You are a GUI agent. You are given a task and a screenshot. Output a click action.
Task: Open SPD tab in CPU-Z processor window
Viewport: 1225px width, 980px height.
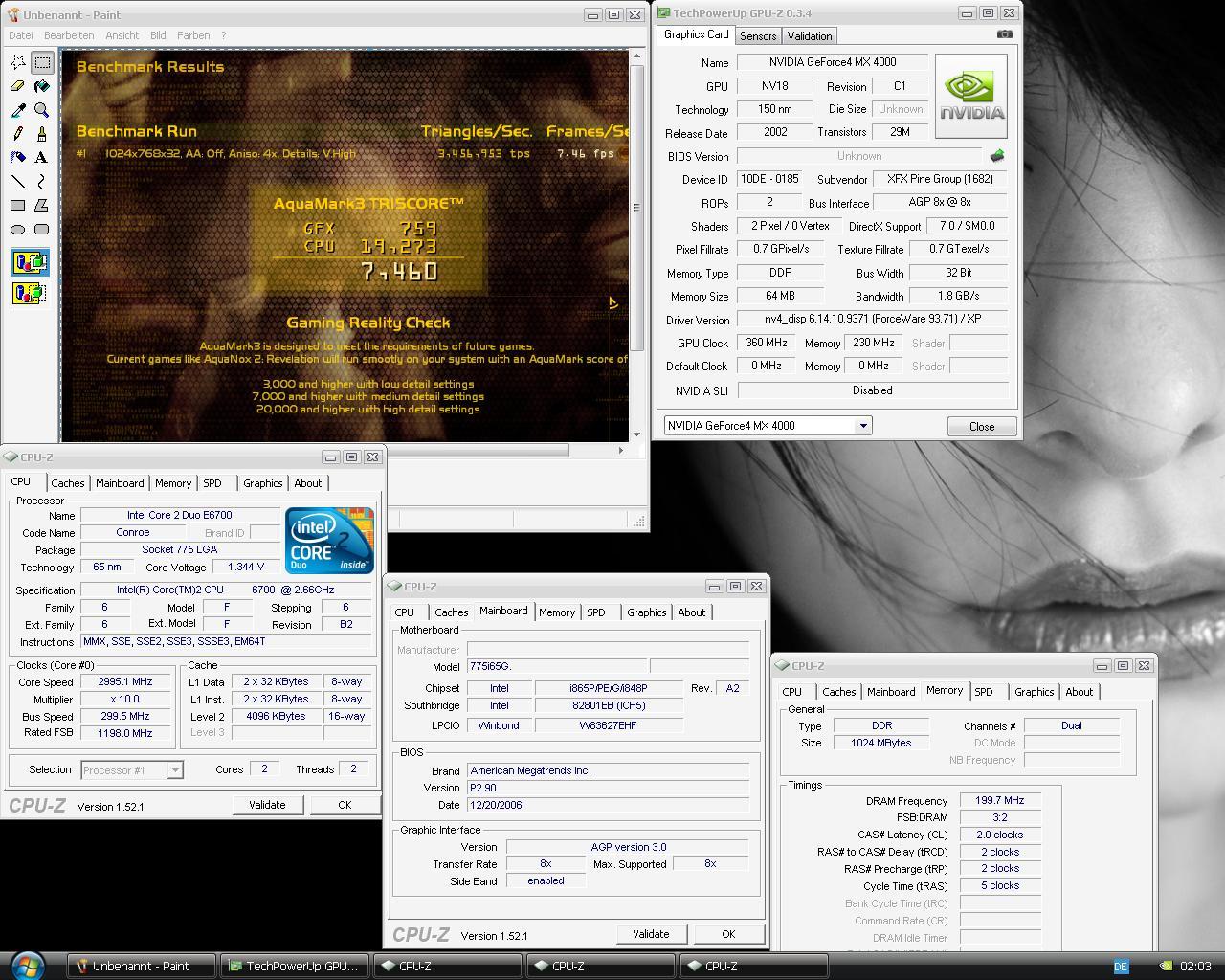[x=212, y=483]
